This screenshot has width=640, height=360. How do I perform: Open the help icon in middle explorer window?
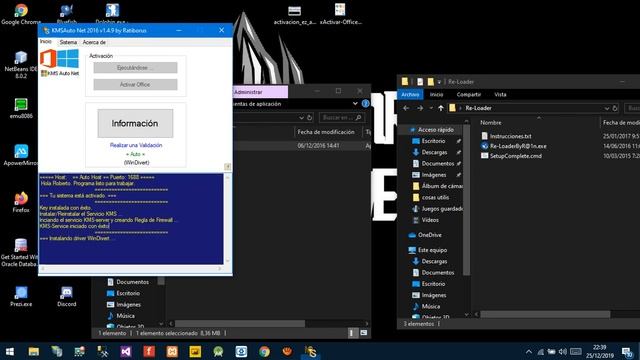(365, 104)
